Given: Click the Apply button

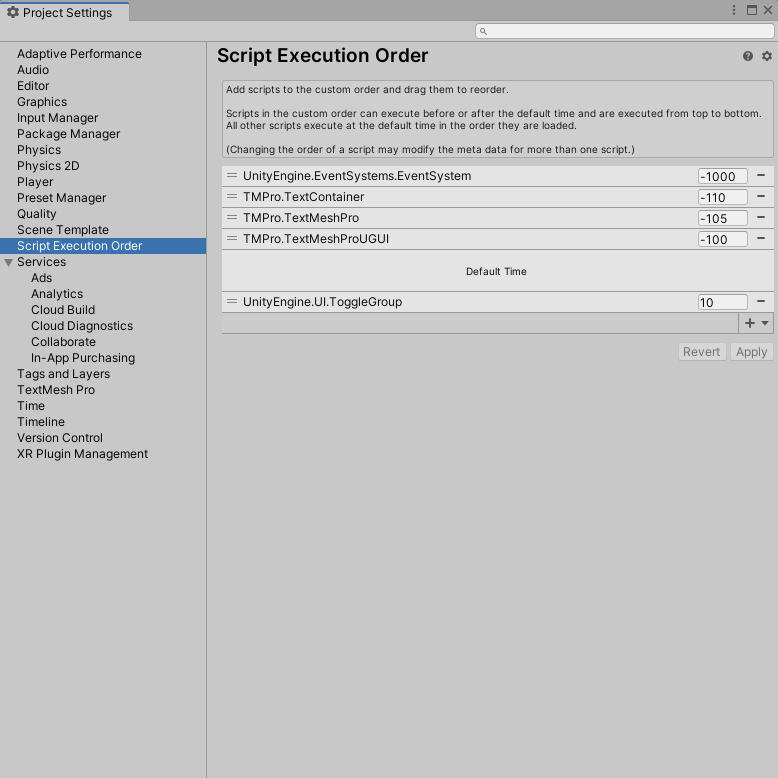Looking at the screenshot, I should click(x=751, y=352).
